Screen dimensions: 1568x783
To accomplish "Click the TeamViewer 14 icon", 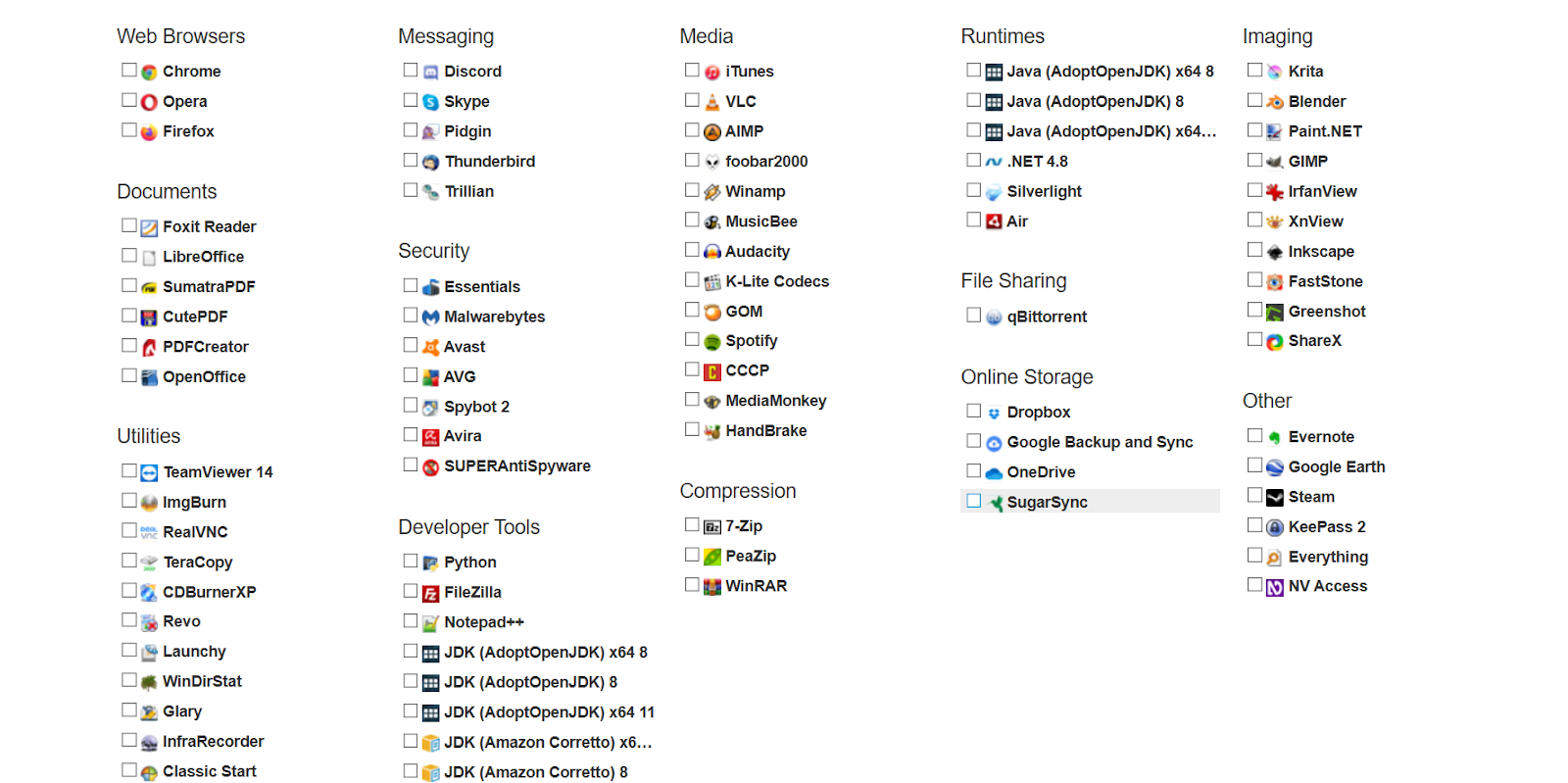I will [149, 473].
